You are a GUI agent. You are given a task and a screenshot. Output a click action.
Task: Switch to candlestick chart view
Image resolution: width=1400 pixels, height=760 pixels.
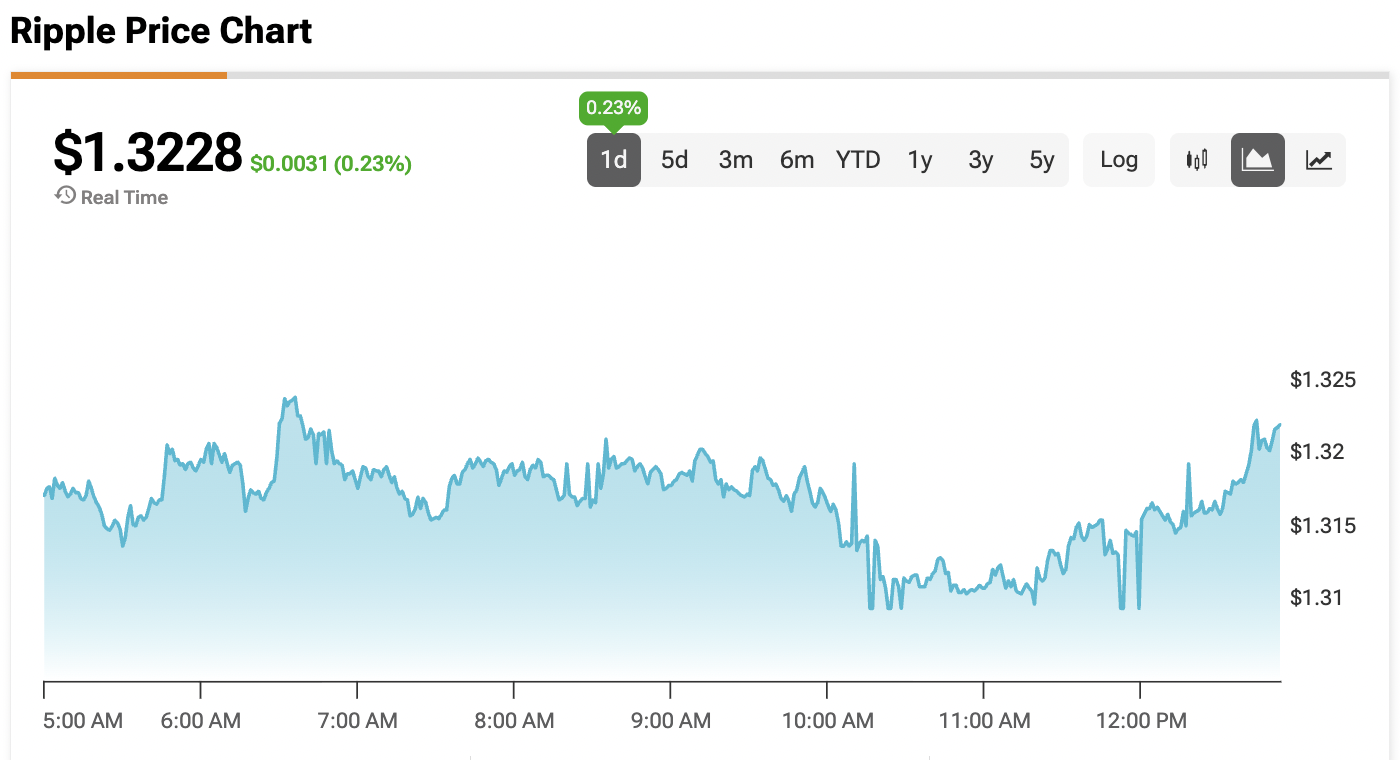[1197, 160]
